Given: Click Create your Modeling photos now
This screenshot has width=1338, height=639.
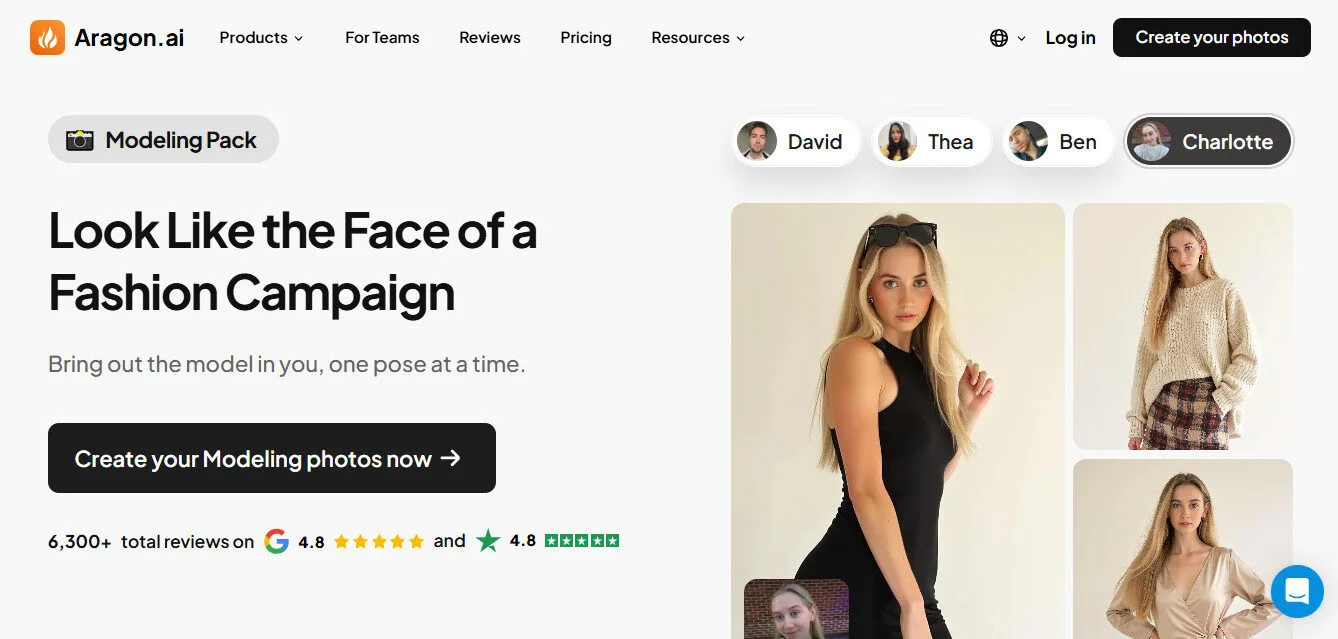Looking at the screenshot, I should coord(271,458).
